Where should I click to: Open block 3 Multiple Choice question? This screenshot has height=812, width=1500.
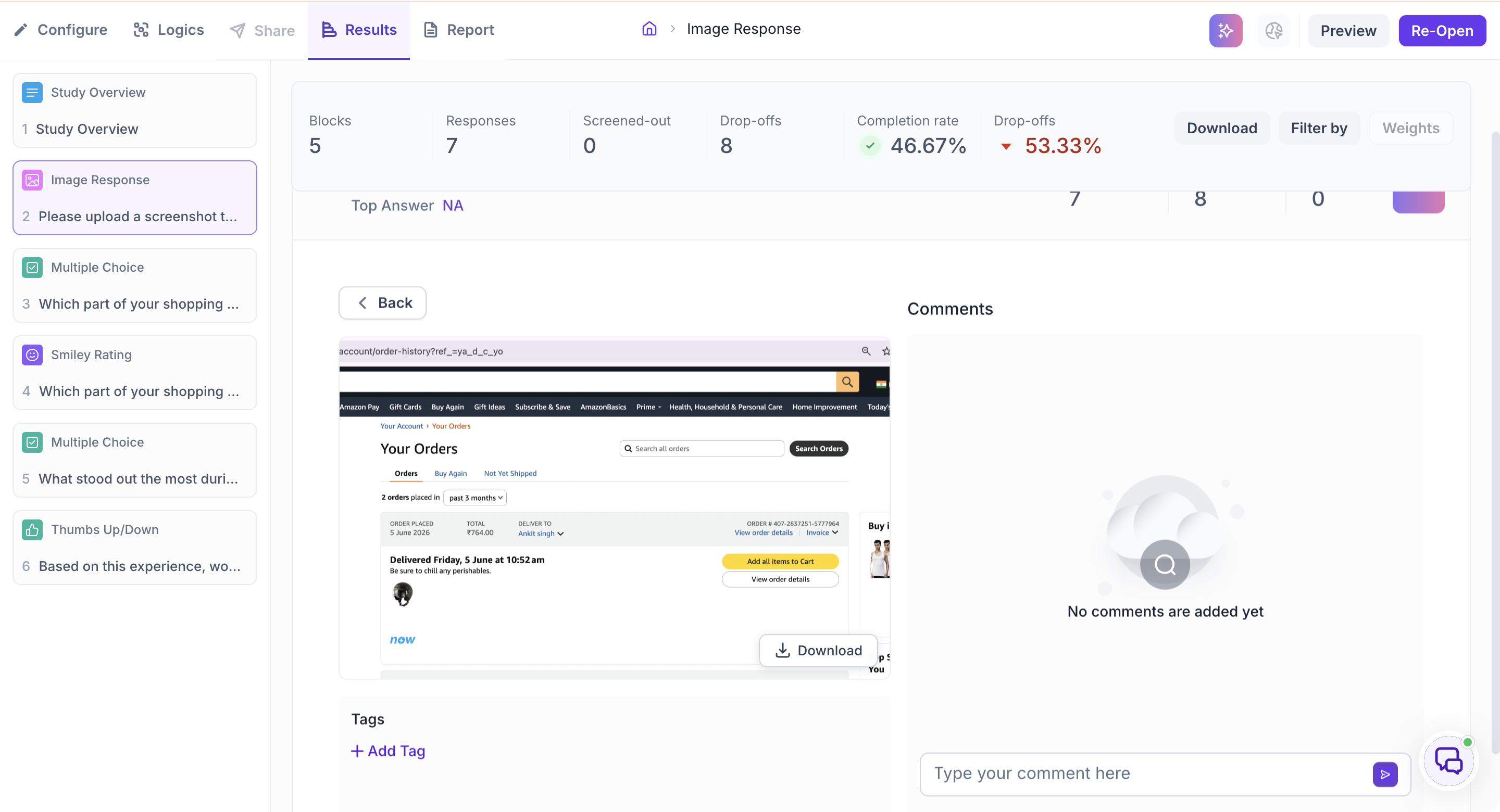(135, 285)
